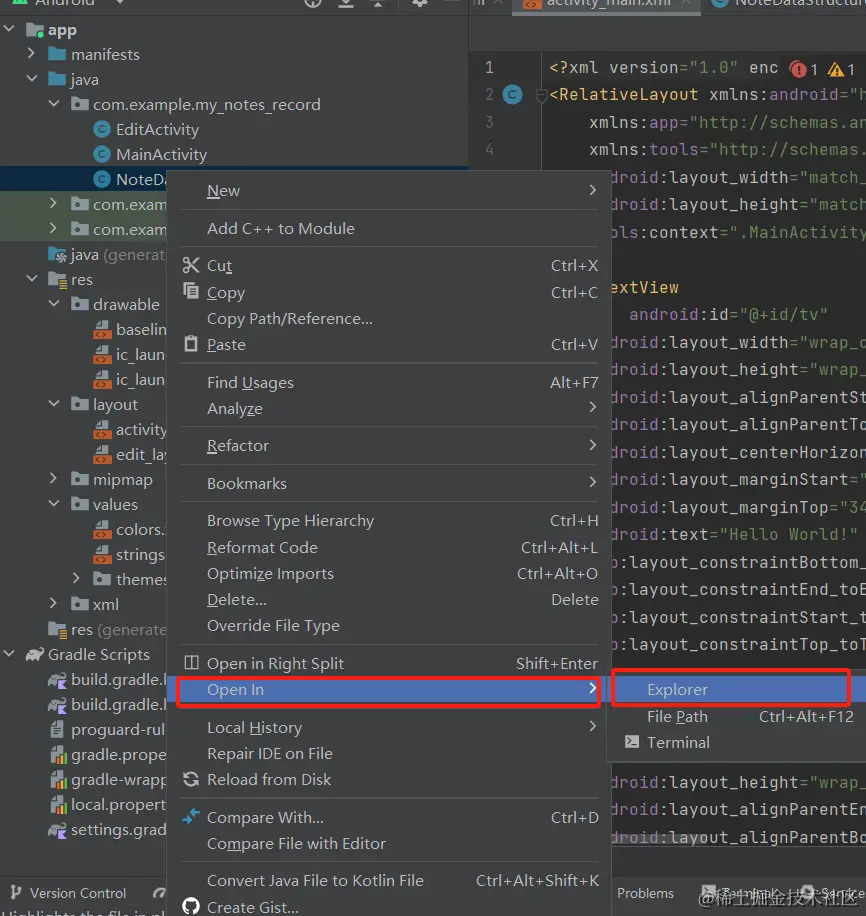
Task: Select Optimize Imports
Action: pyautogui.click(x=389, y=574)
